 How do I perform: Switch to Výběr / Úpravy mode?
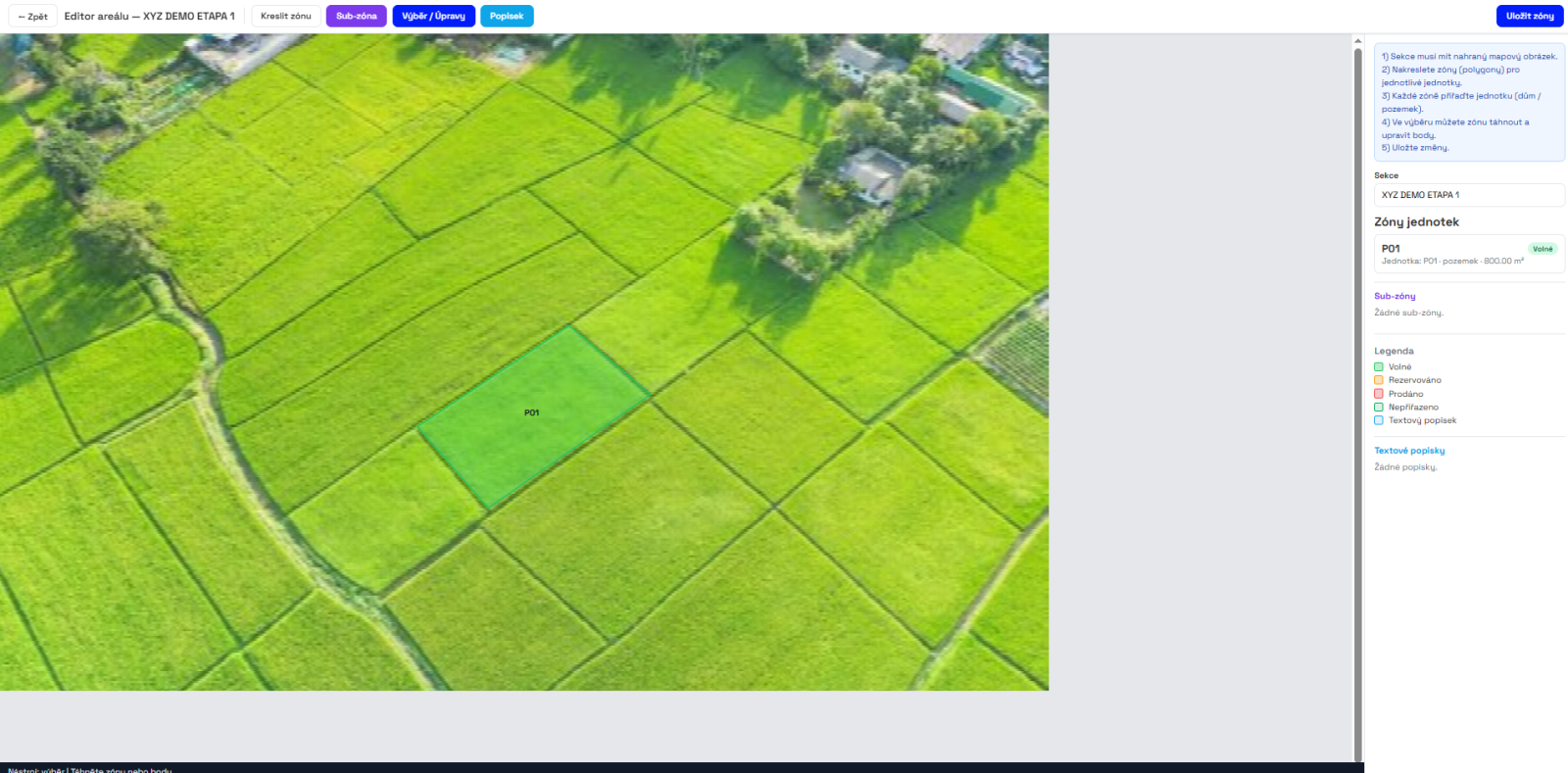(x=433, y=17)
